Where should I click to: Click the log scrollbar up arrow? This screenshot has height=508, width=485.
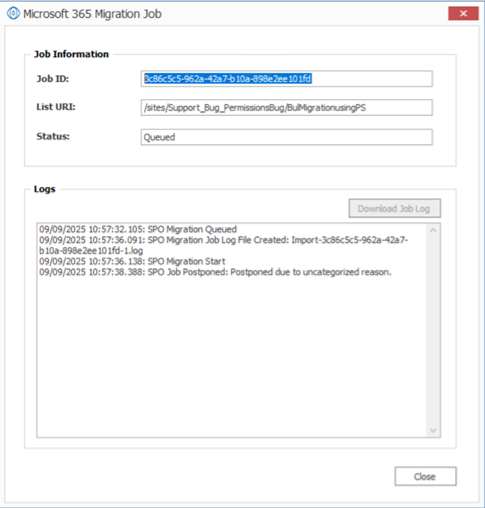pyautogui.click(x=433, y=230)
